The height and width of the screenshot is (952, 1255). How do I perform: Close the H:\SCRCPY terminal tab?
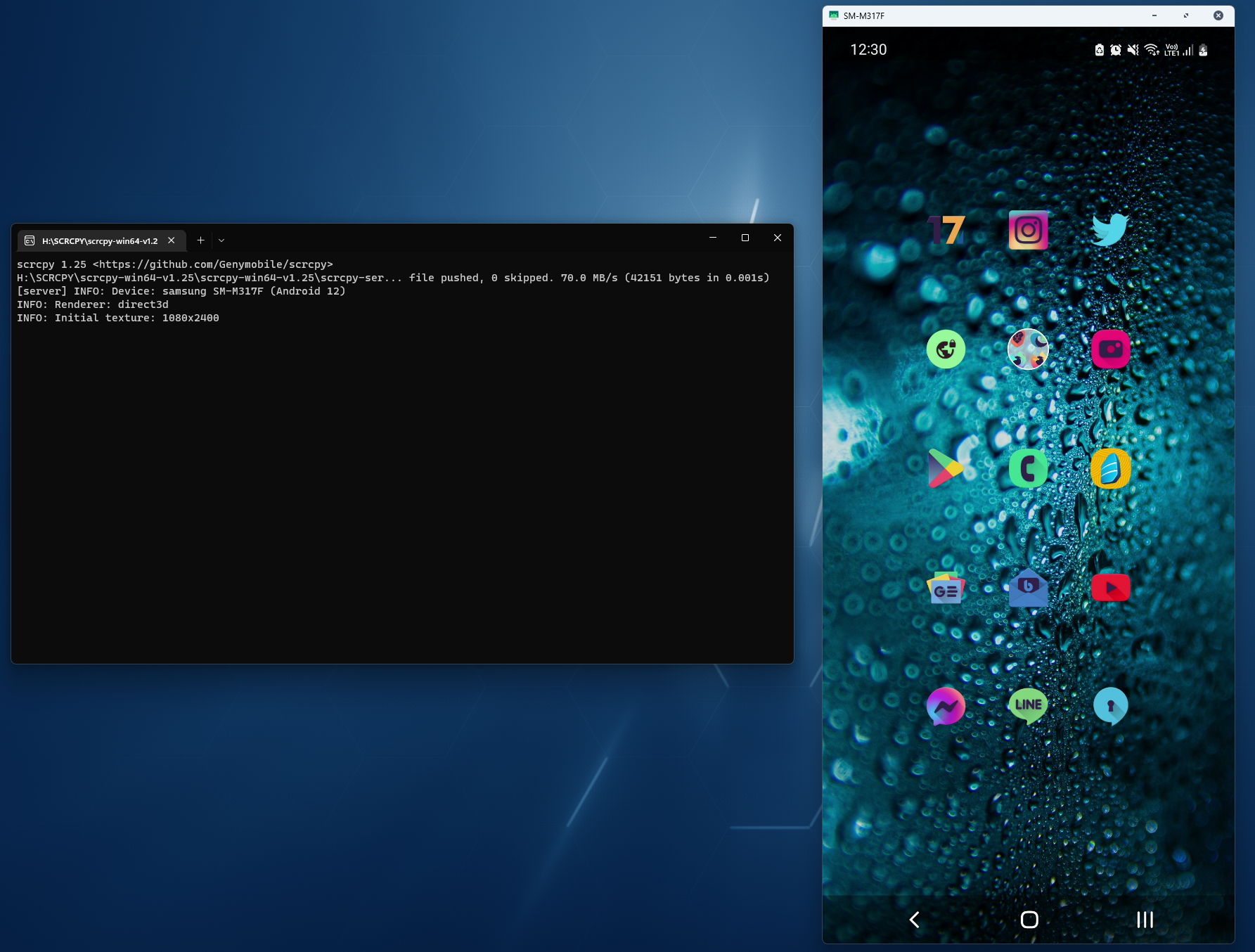coord(171,240)
